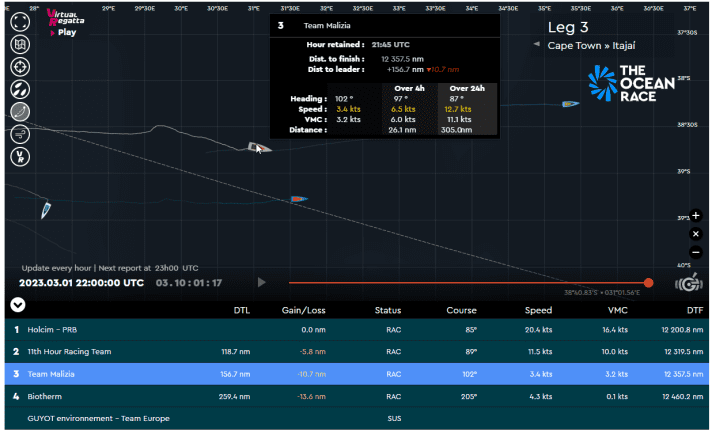Image resolution: width=712 pixels, height=432 pixels.
Task: Open the map layers icon
Action: 19,46
